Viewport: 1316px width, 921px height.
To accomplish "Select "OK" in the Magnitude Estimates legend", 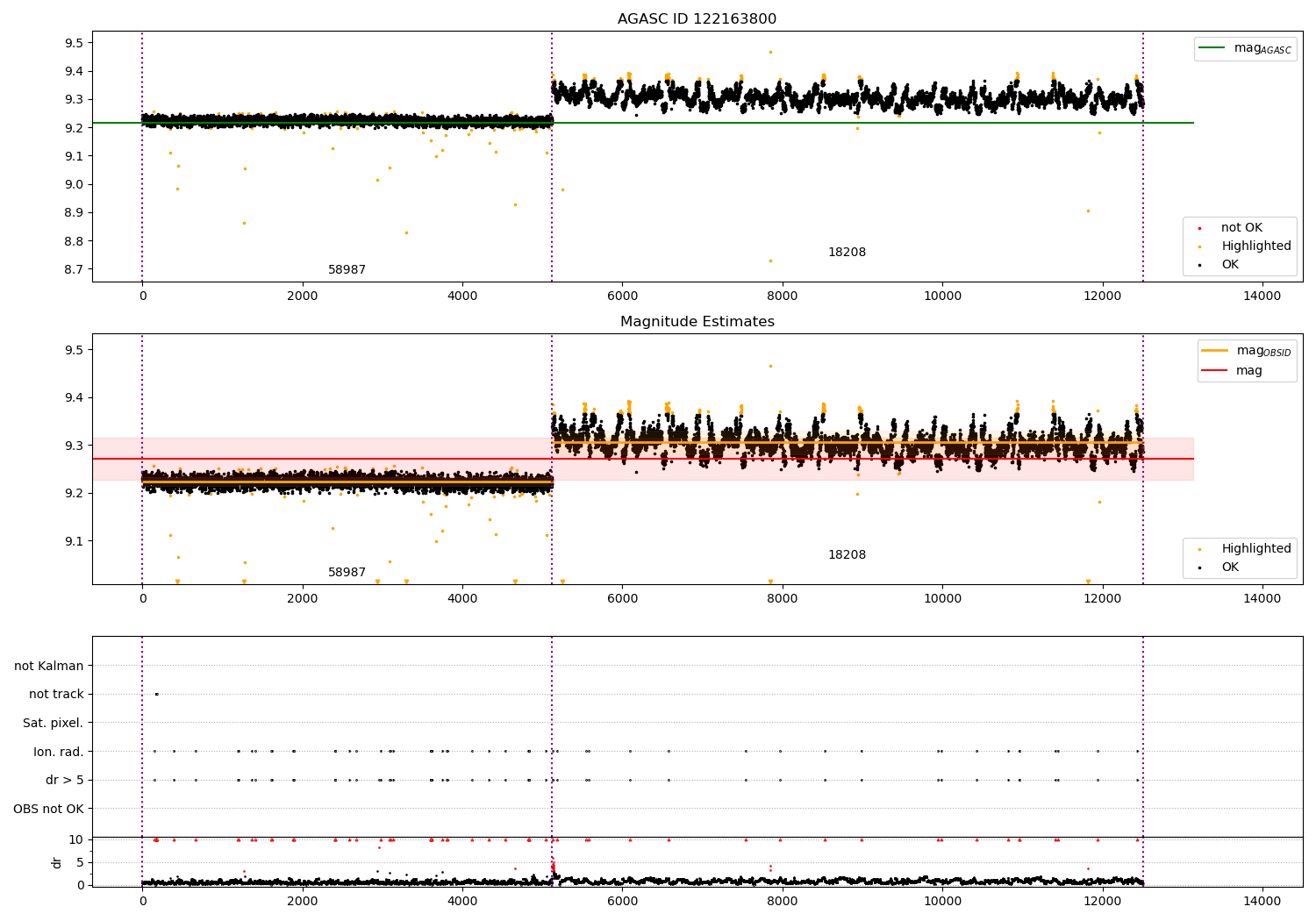I will pyautogui.click(x=1230, y=568).
